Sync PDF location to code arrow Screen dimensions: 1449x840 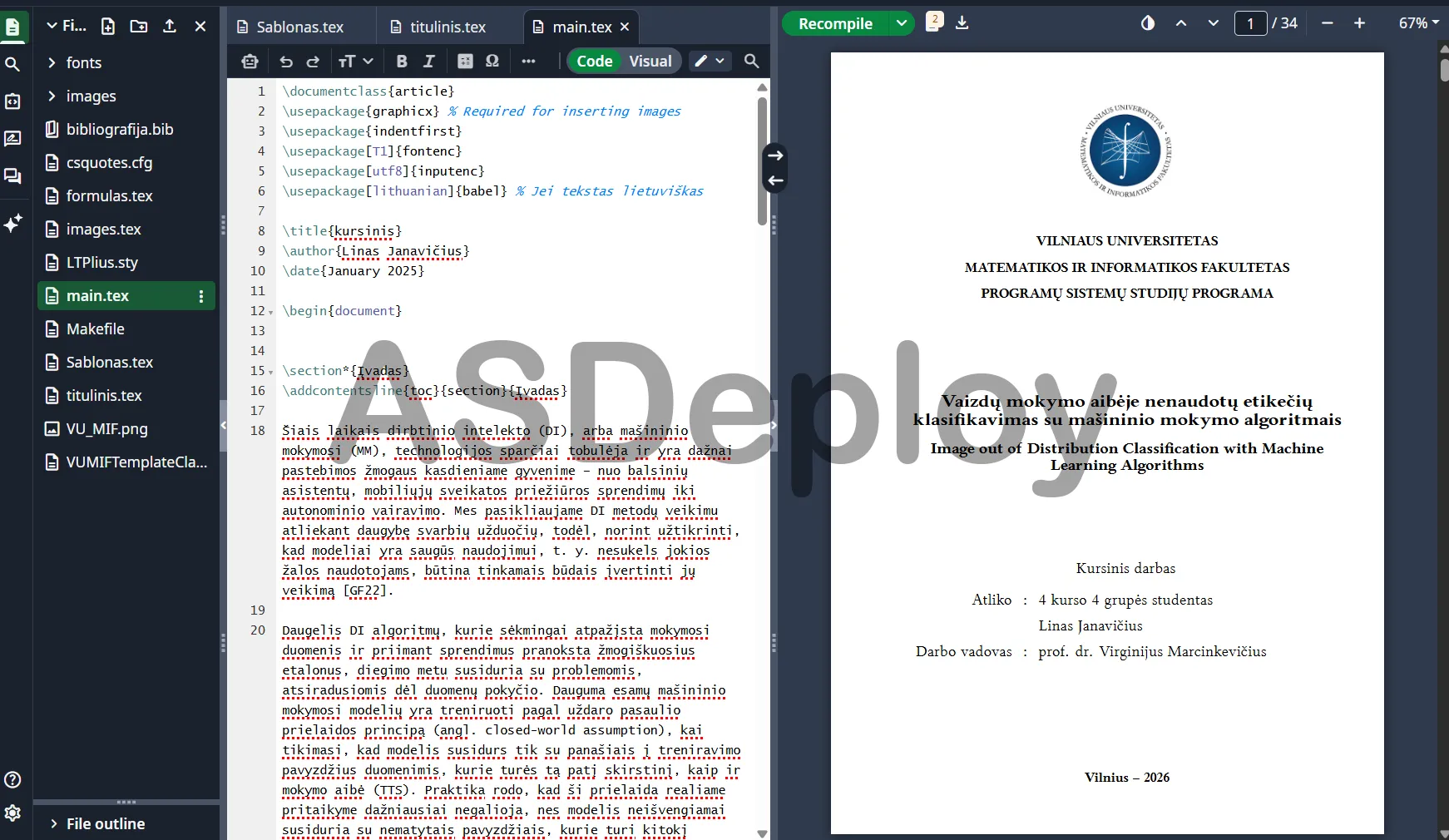click(775, 180)
